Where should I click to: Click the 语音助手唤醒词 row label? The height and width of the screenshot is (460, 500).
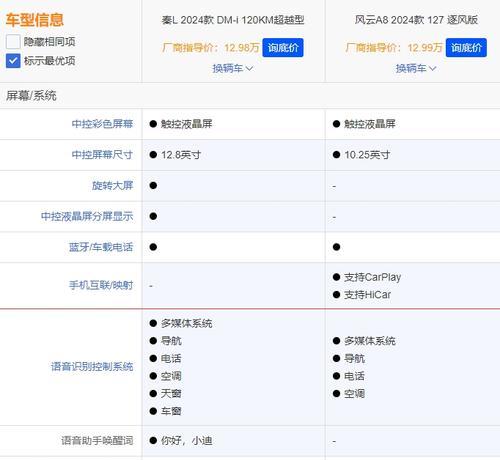[x=97, y=441]
